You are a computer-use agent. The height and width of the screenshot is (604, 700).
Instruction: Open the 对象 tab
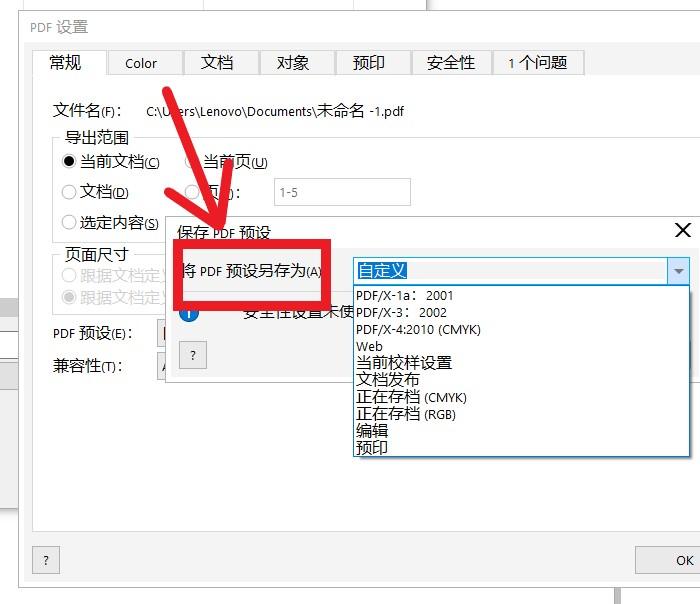pos(297,63)
